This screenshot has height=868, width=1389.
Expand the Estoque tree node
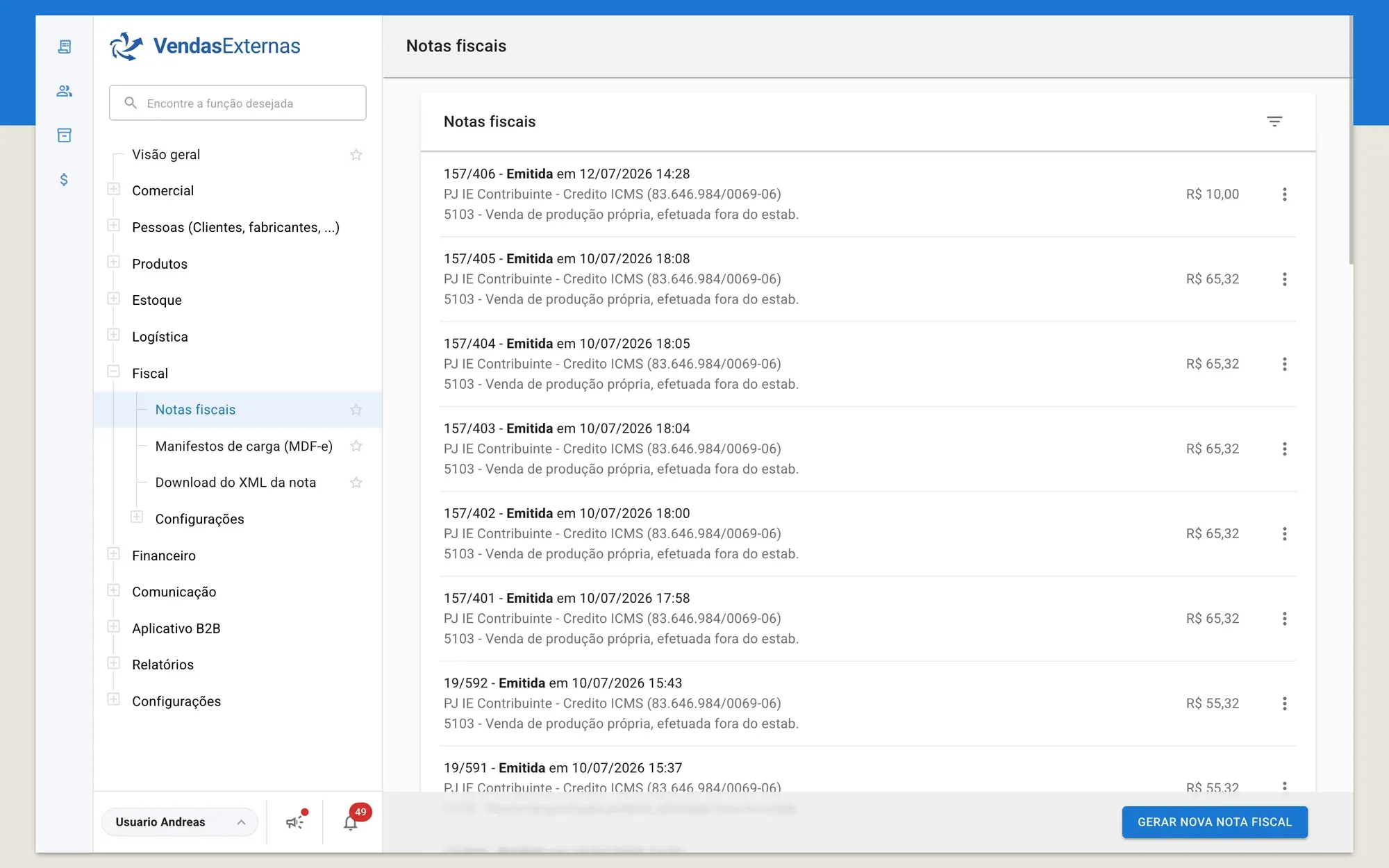point(114,299)
